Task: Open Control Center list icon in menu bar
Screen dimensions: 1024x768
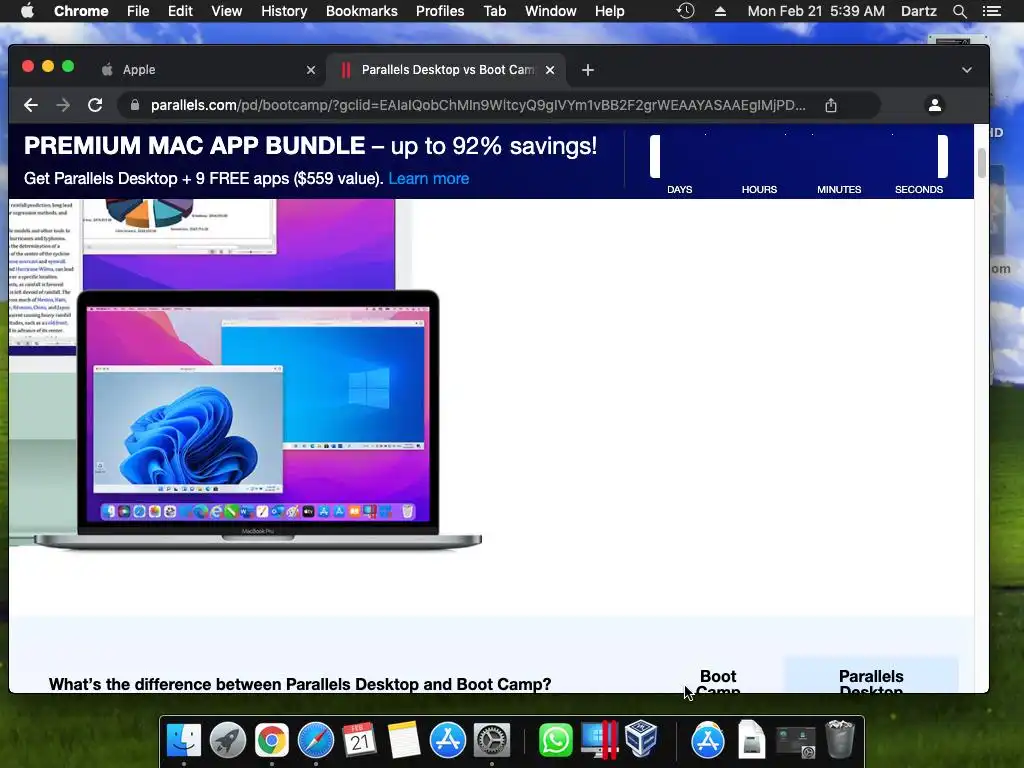Action: point(991,11)
